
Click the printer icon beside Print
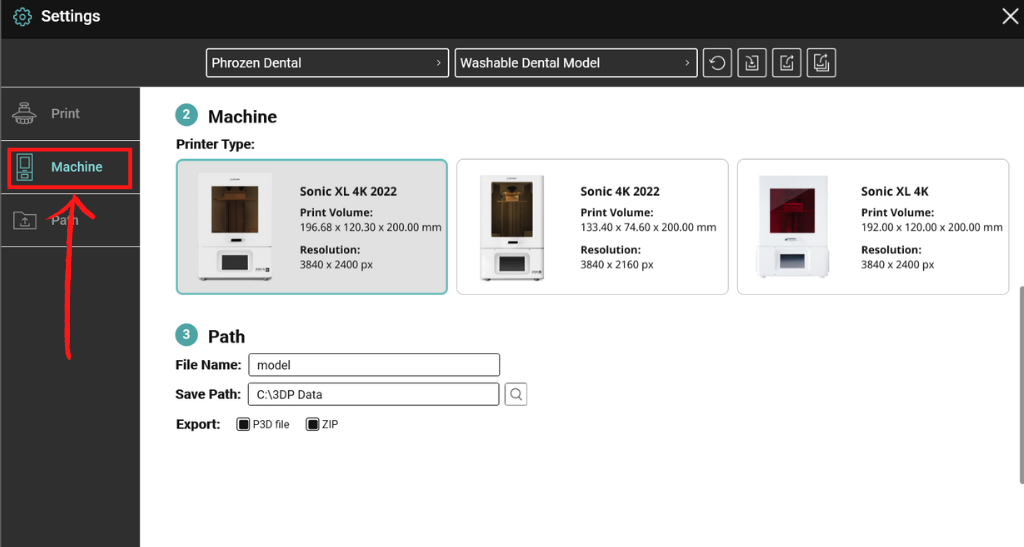coord(24,113)
